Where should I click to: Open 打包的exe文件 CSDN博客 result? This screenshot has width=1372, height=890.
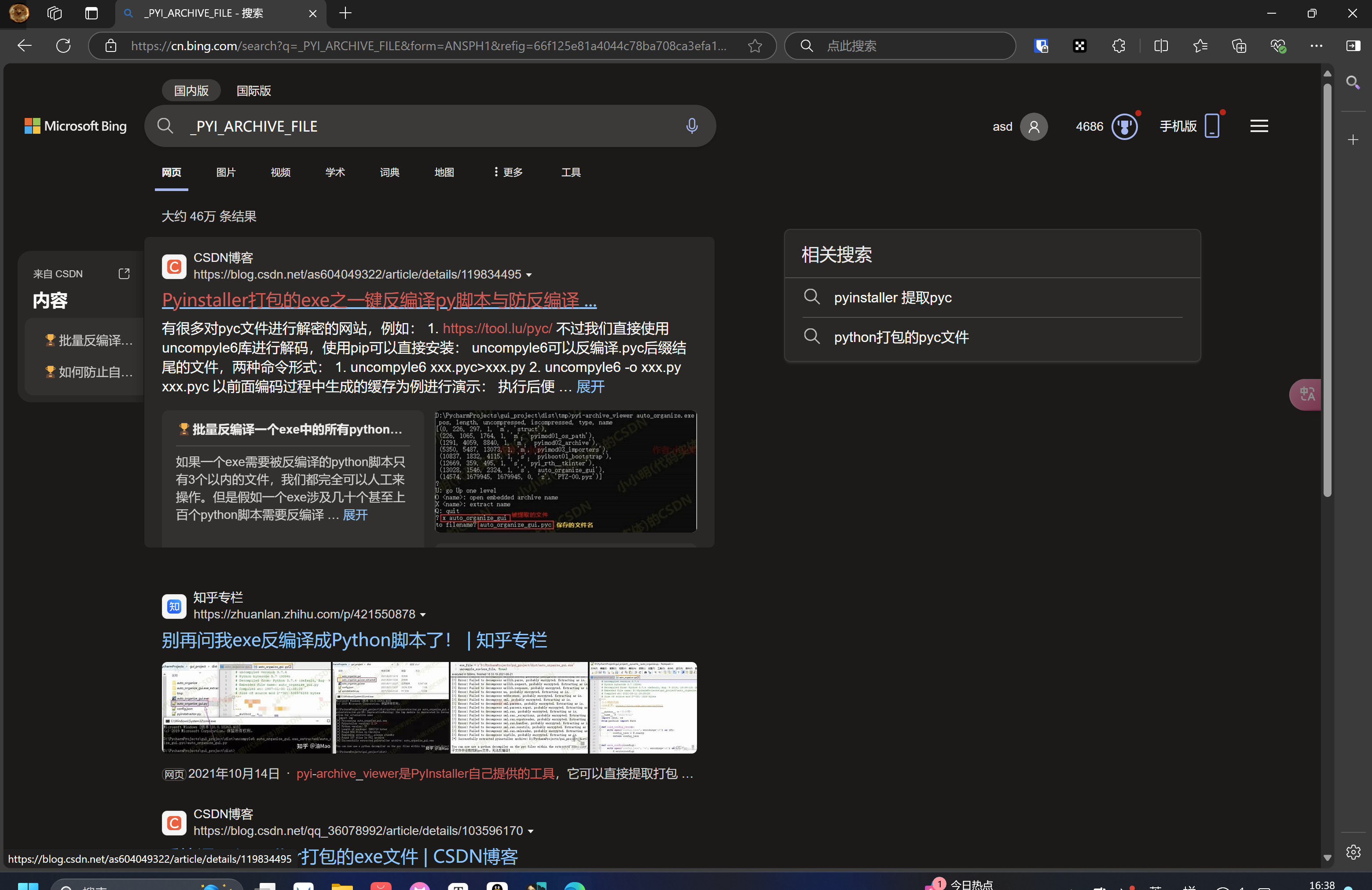pos(409,857)
